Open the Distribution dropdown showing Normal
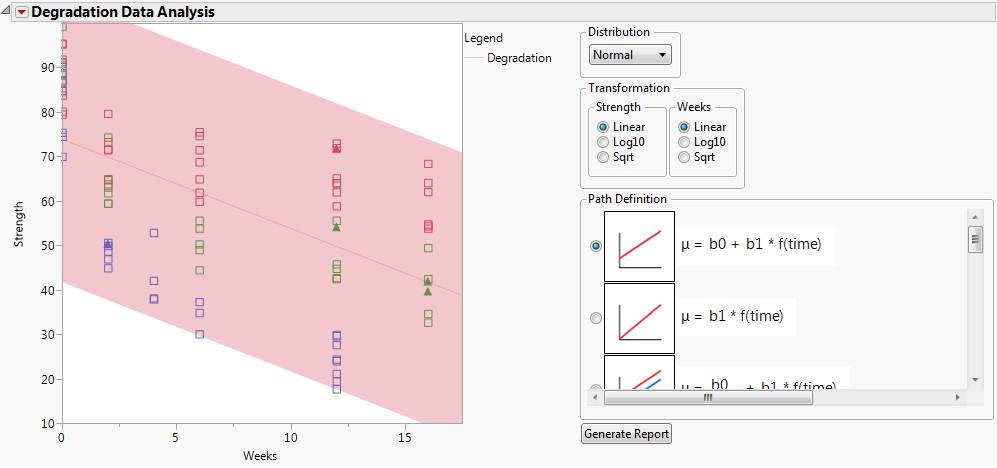The image size is (997, 468). (x=631, y=55)
